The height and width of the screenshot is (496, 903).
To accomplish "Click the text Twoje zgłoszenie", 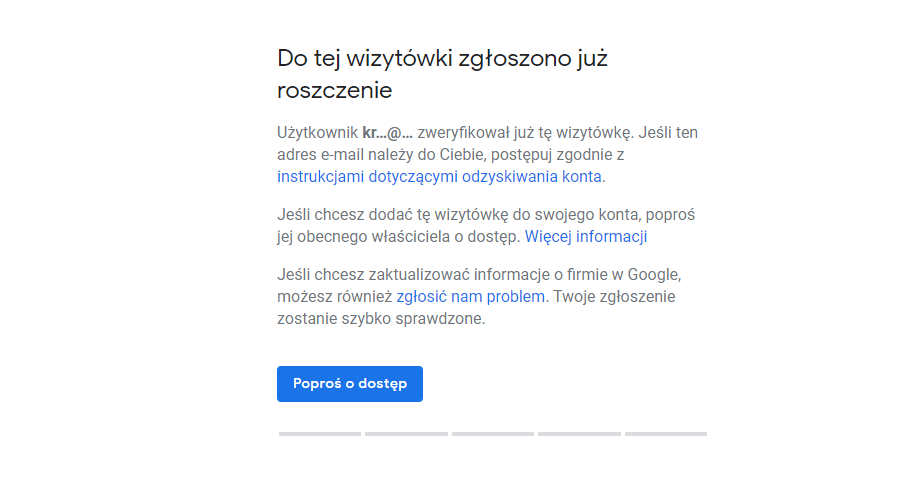I will pos(614,297).
